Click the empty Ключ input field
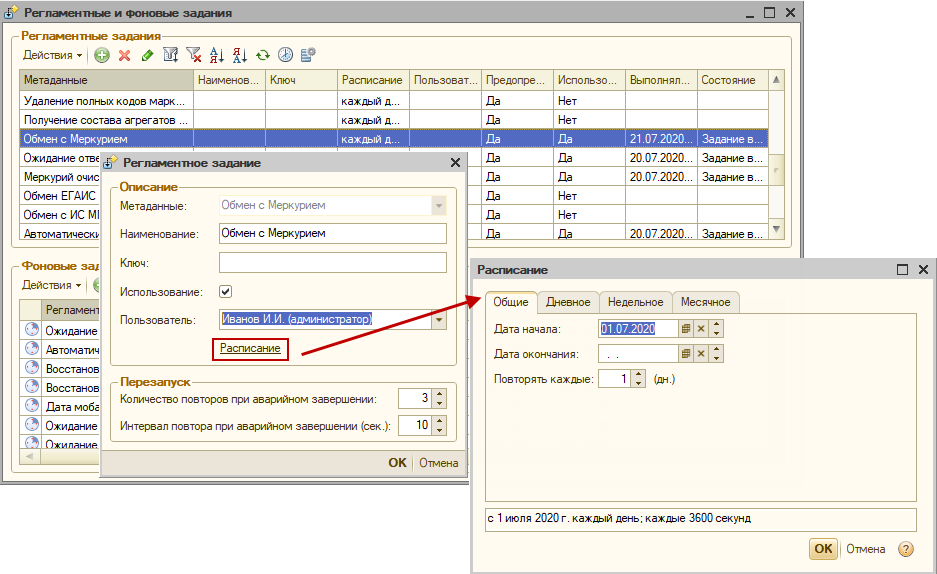 333,262
